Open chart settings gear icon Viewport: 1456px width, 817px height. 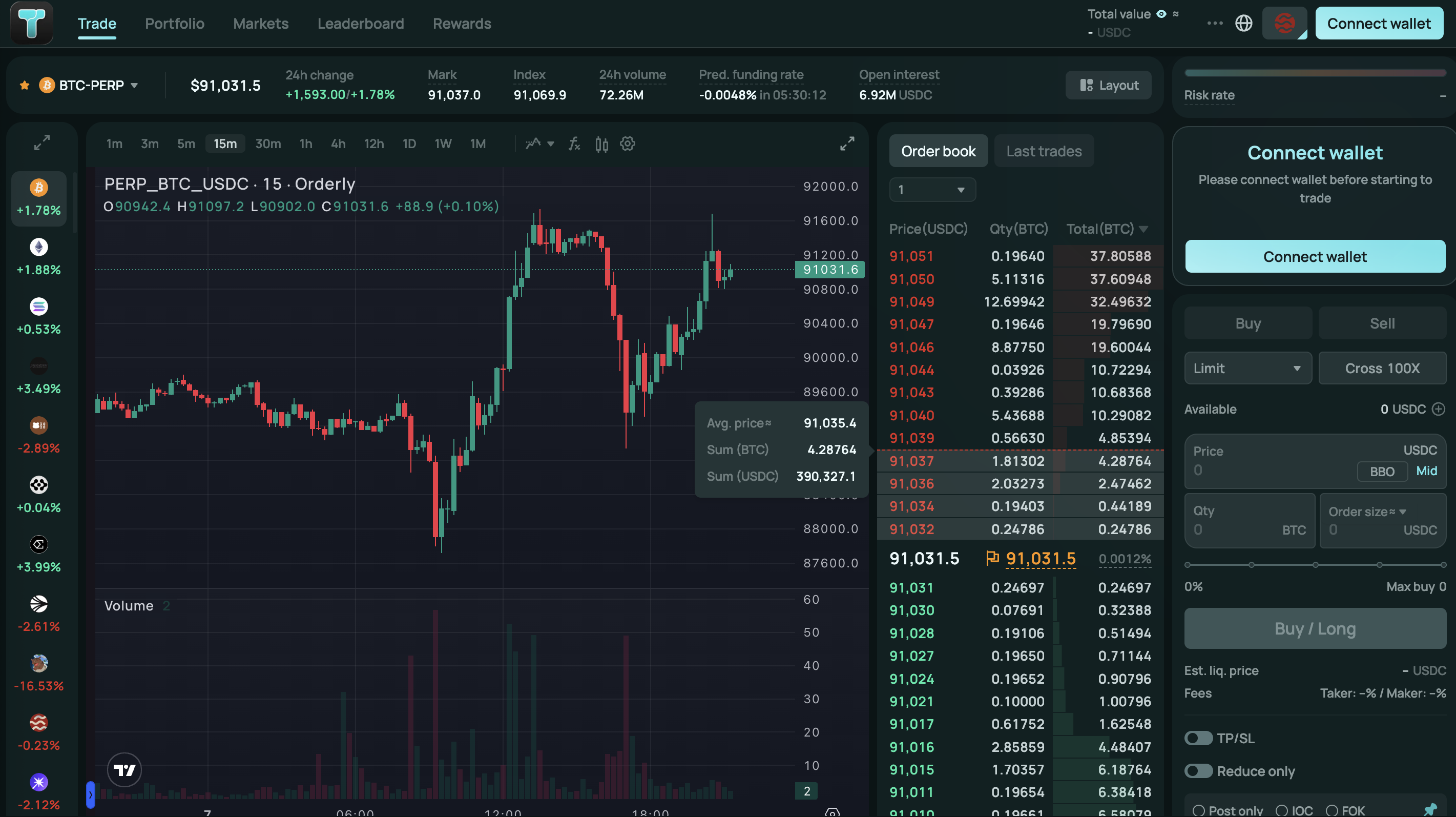(628, 144)
